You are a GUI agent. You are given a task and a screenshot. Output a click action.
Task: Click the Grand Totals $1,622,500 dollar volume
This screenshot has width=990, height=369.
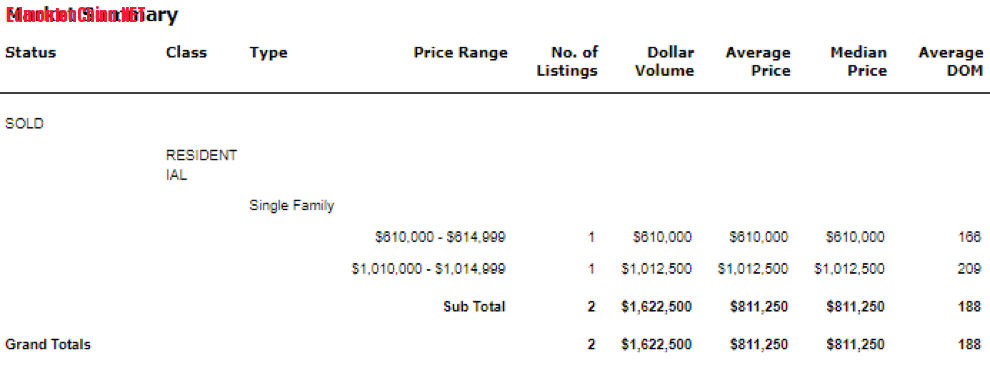657,345
